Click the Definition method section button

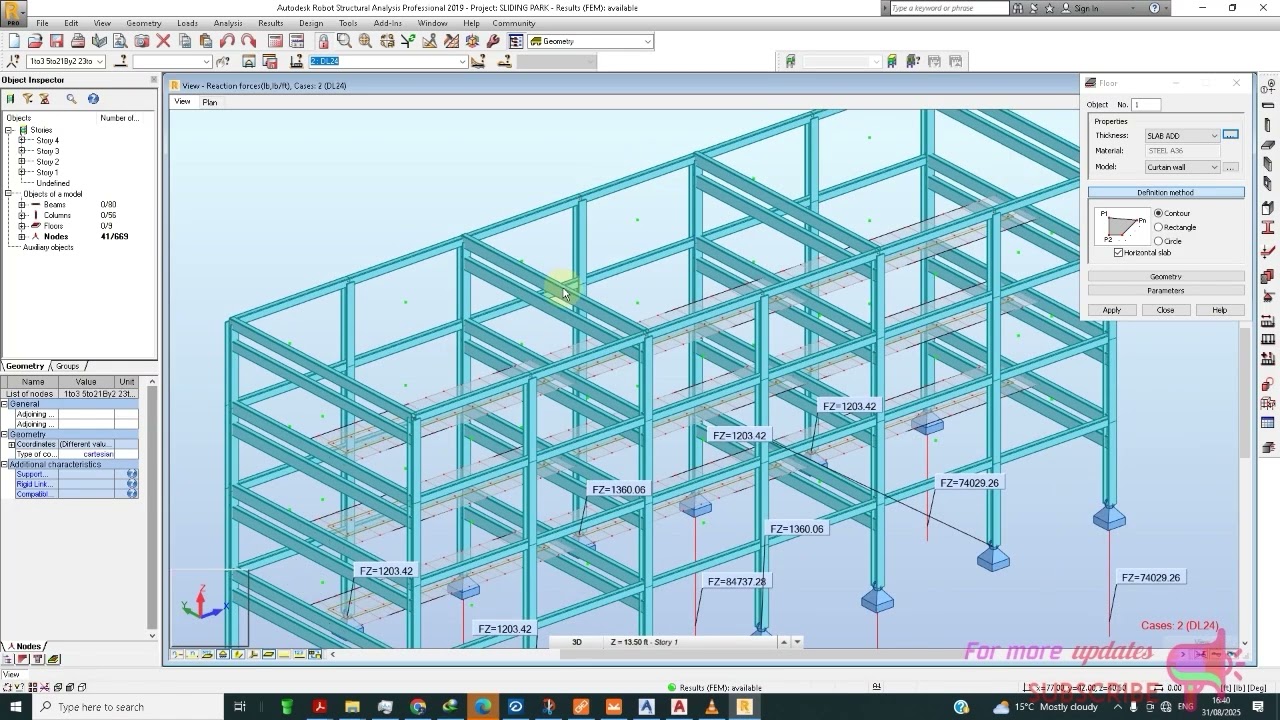coord(1166,192)
